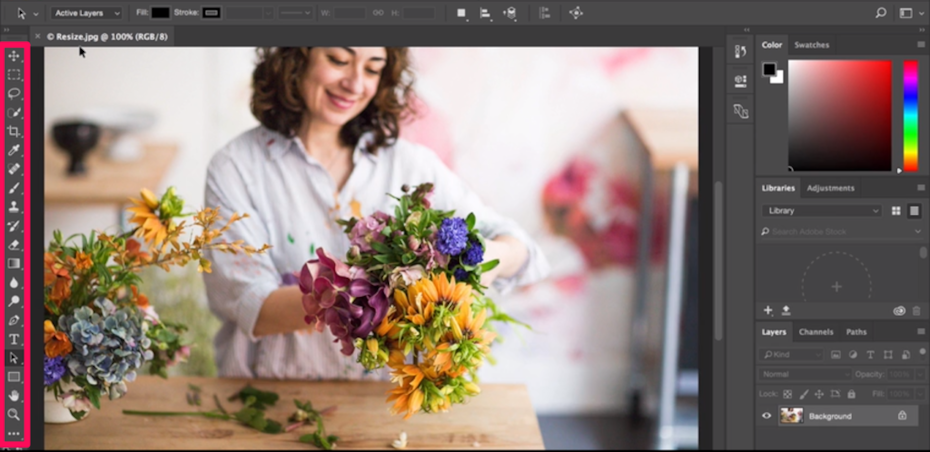
Task: Switch to the Channels tab
Action: click(816, 332)
